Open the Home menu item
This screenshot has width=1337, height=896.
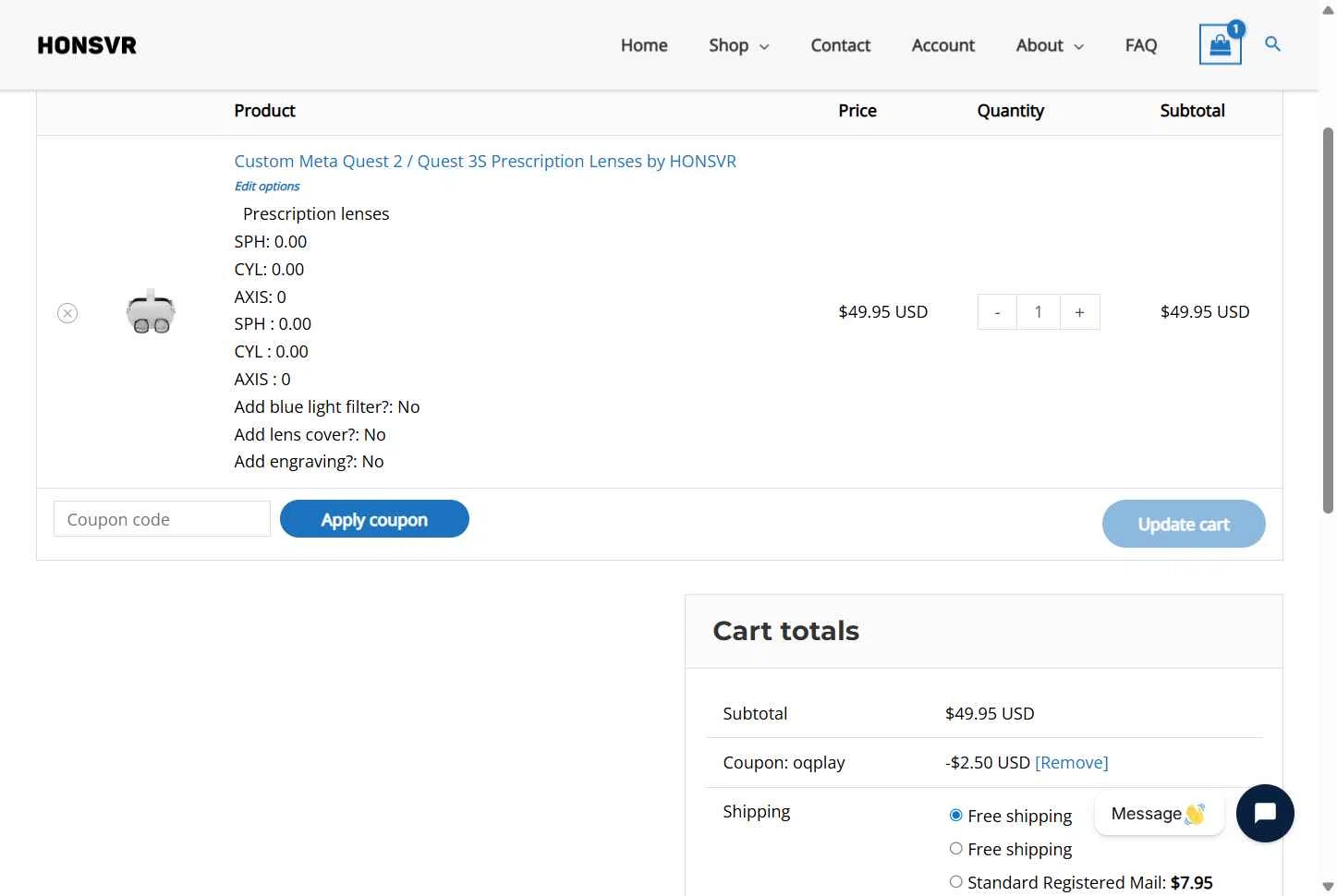point(644,45)
